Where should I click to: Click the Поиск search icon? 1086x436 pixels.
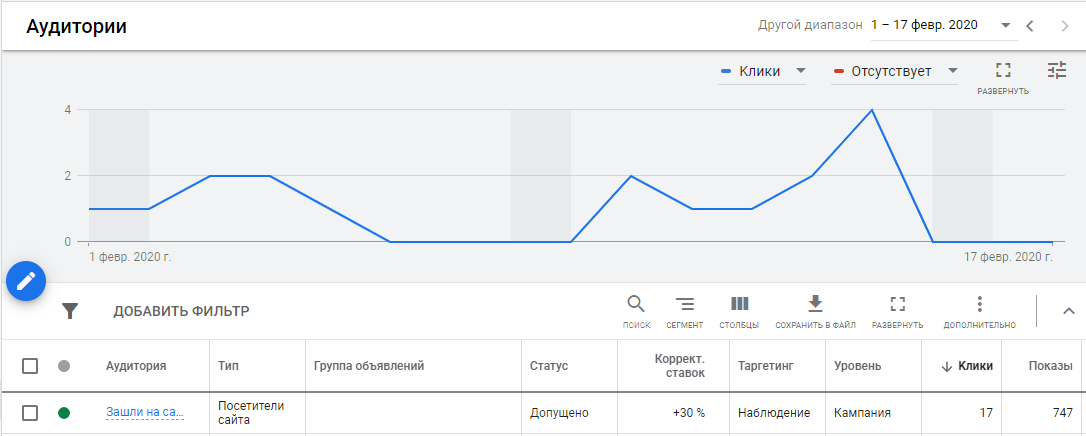pyautogui.click(x=636, y=305)
